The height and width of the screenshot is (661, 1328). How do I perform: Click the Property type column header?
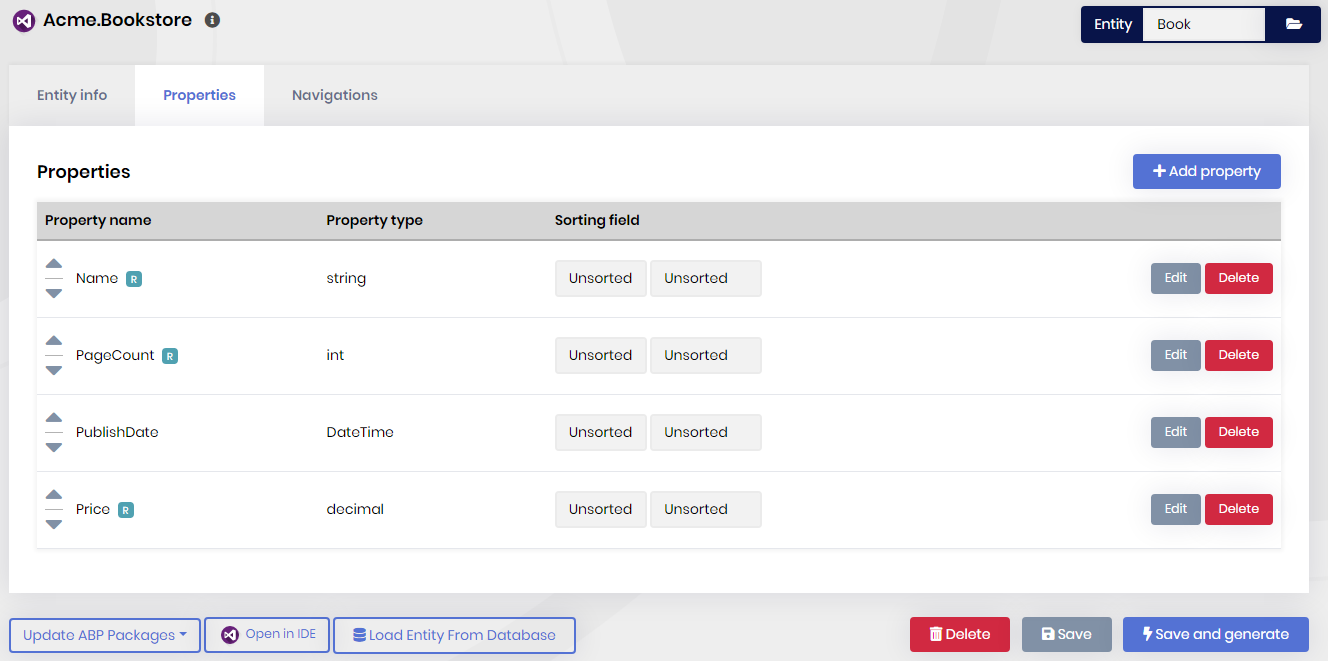(x=374, y=220)
